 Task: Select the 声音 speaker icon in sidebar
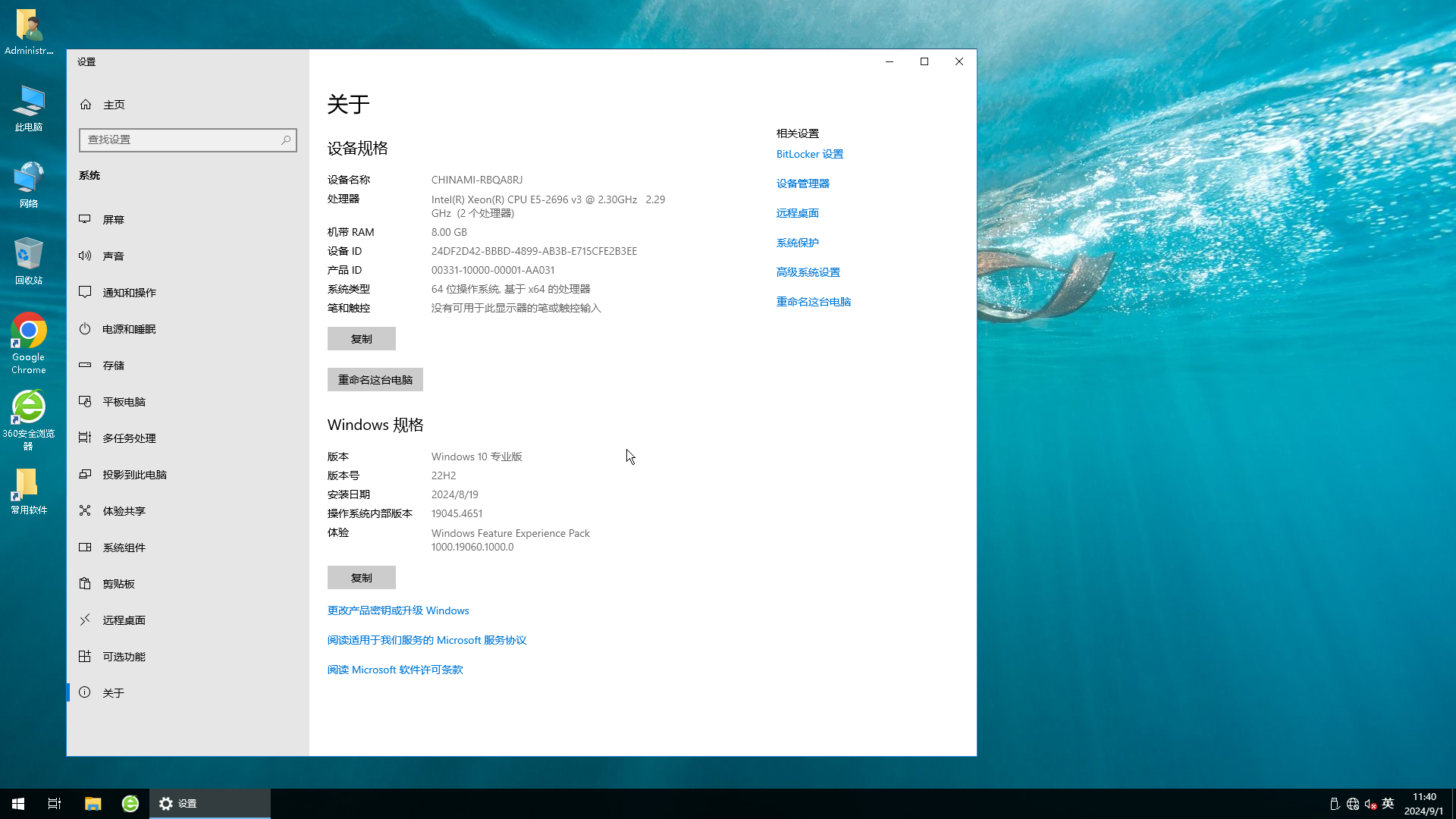coord(85,256)
